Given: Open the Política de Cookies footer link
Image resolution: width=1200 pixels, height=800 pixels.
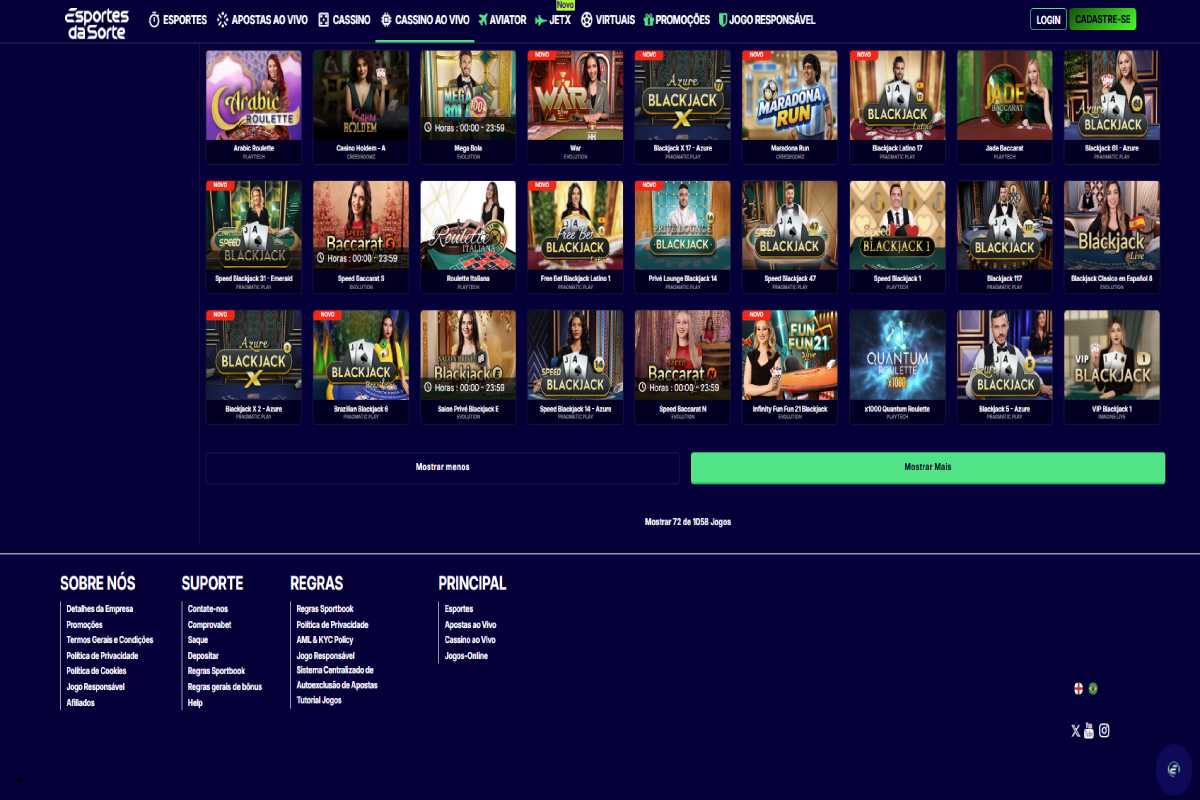Looking at the screenshot, I should (97, 671).
